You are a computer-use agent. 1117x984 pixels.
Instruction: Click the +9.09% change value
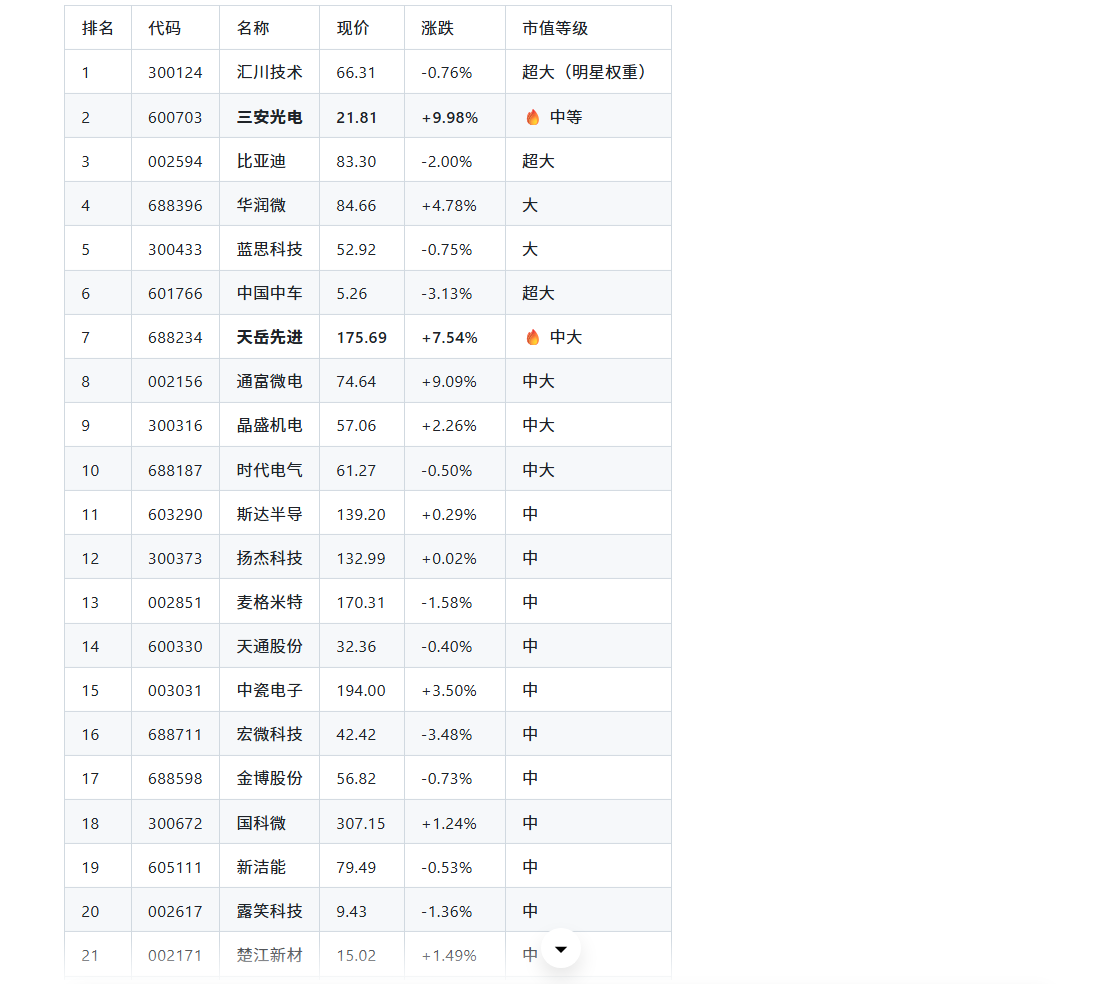coord(449,382)
